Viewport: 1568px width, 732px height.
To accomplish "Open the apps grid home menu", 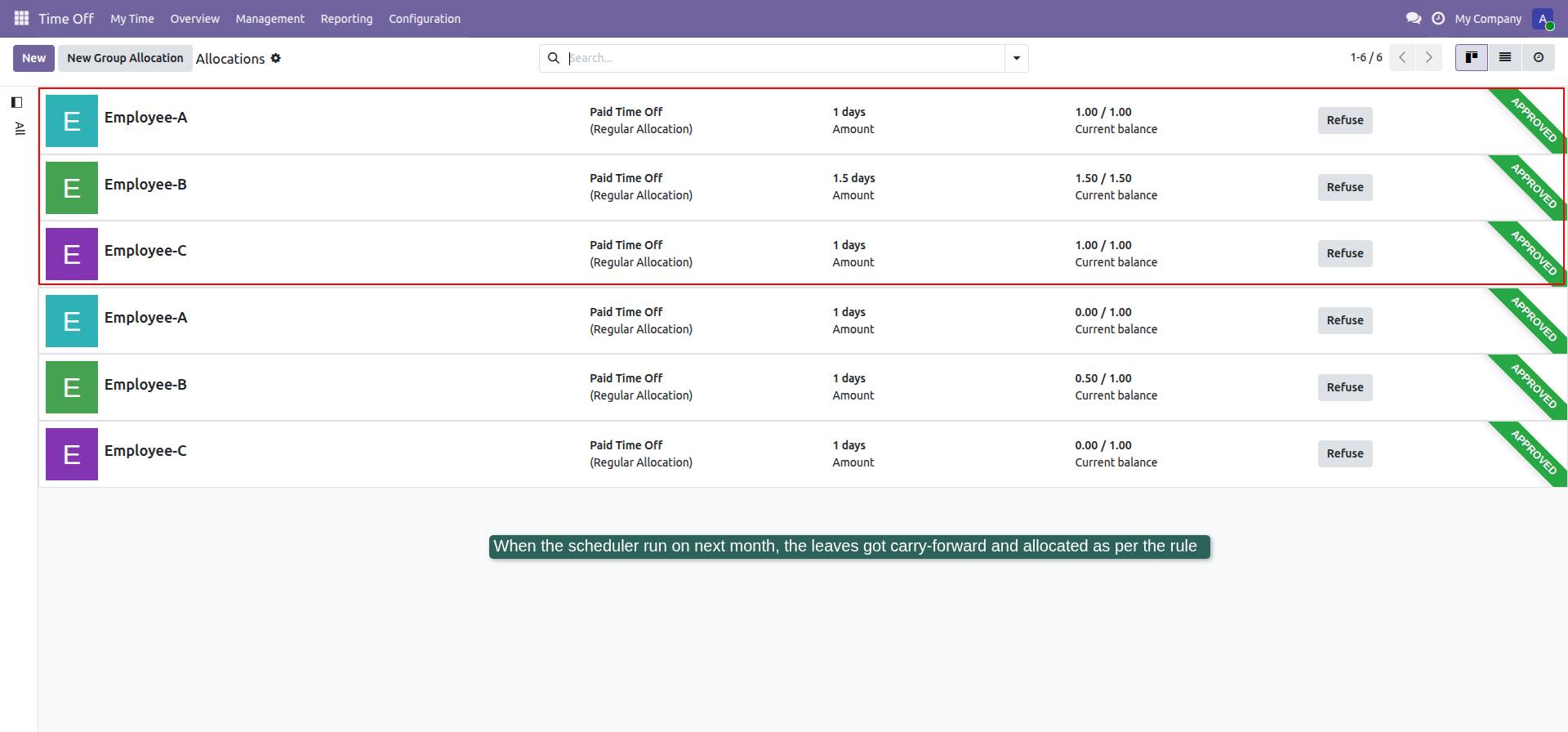I will coord(21,18).
